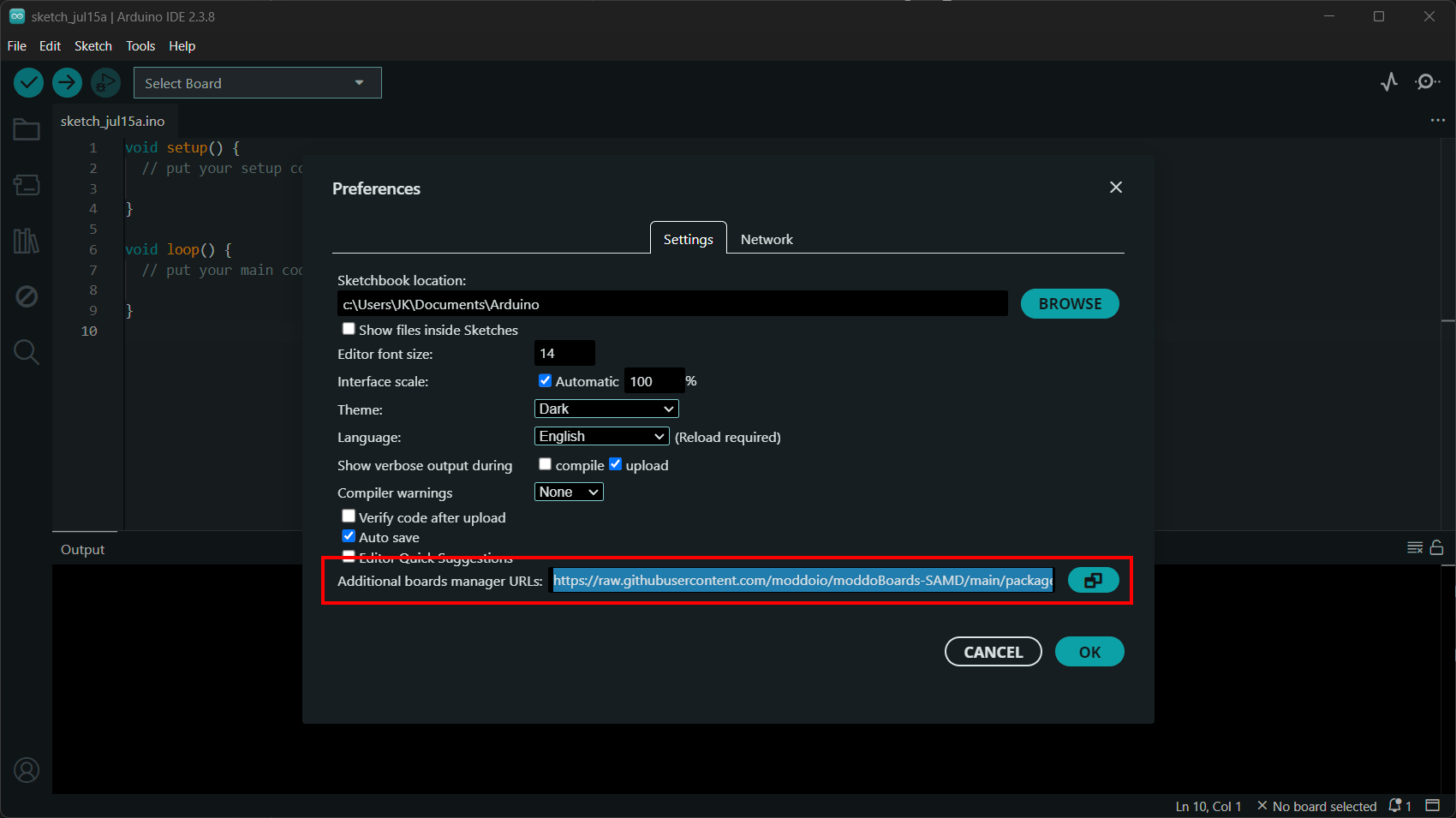Open the File menu
The height and width of the screenshot is (818, 1456).
pyautogui.click(x=17, y=46)
